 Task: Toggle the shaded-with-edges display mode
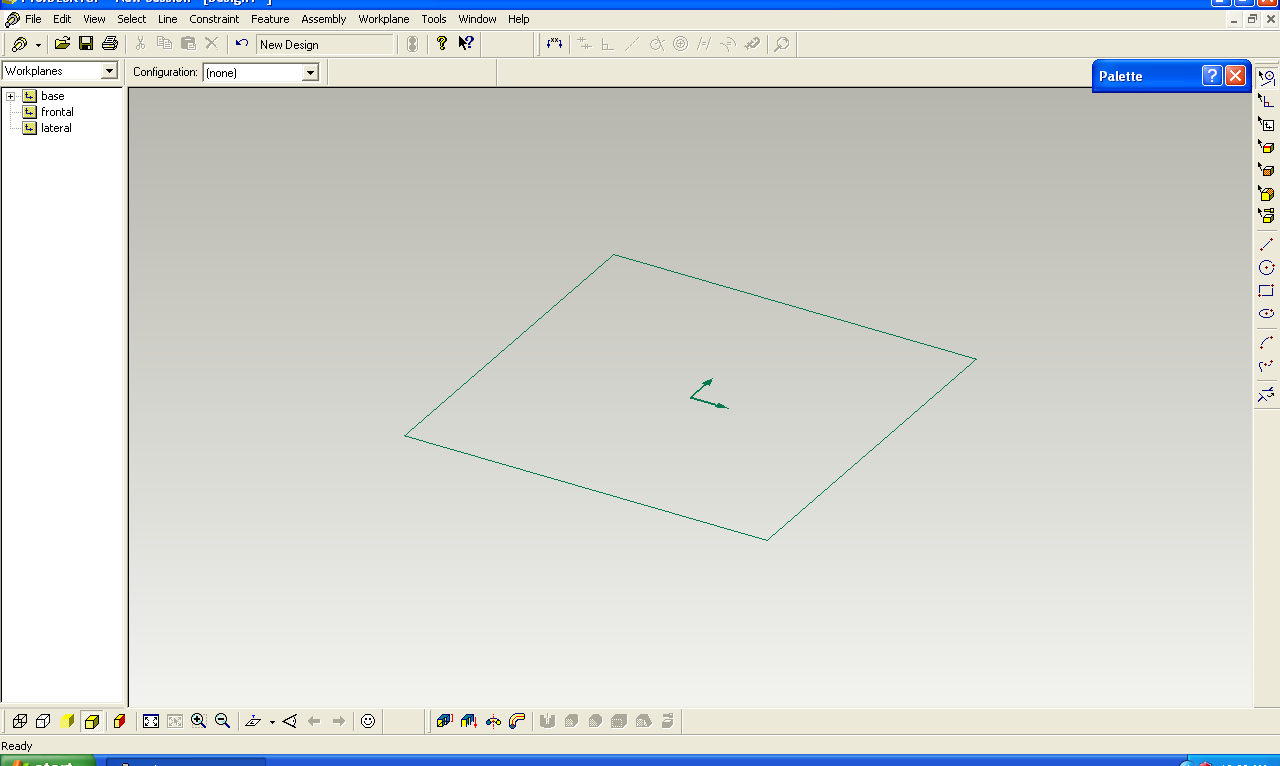tap(92, 721)
